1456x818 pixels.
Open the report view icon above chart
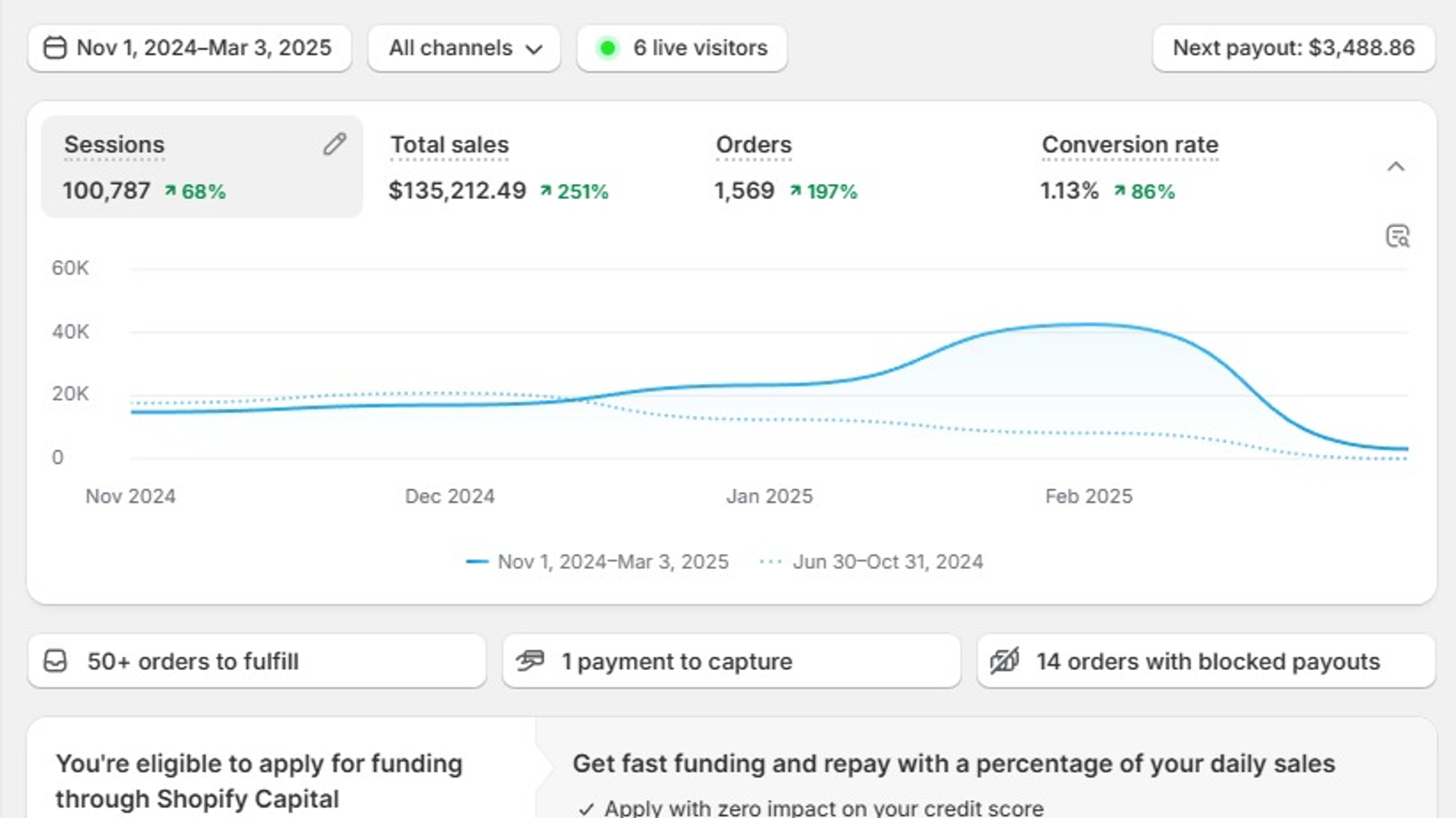pyautogui.click(x=1397, y=236)
